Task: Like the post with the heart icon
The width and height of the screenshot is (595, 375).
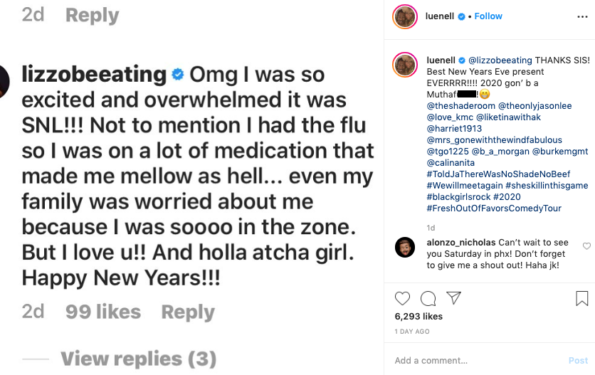Action: coord(402,298)
